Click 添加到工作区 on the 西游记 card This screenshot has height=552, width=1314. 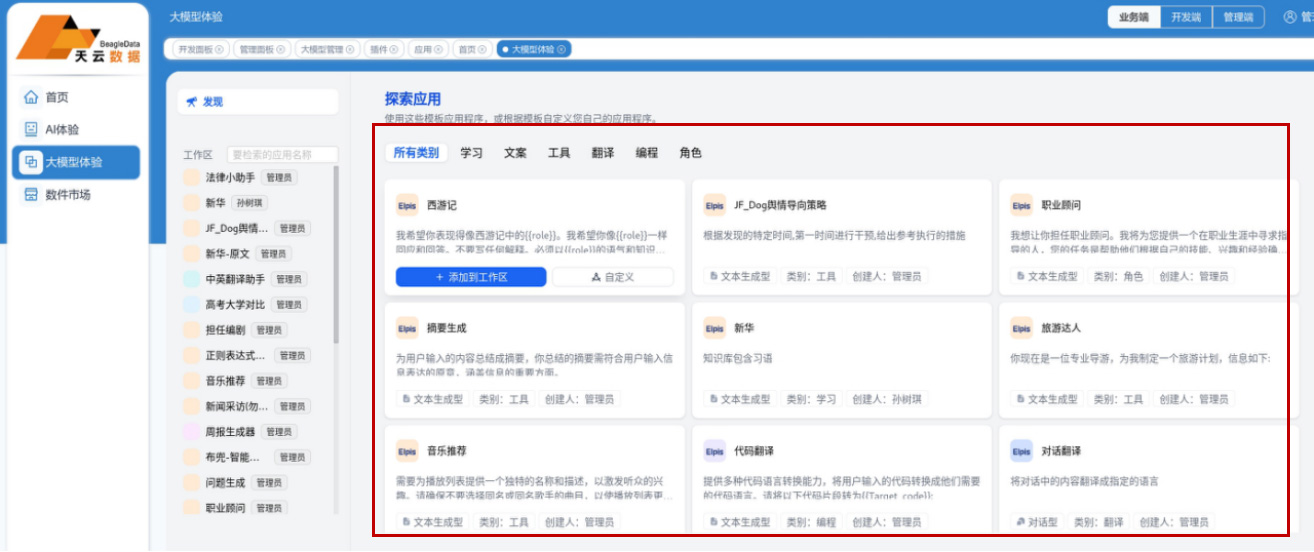tap(471, 277)
